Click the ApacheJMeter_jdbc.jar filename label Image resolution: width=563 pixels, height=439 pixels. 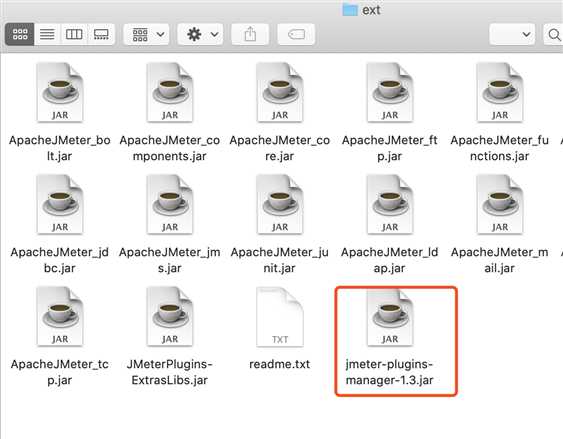click(60, 260)
